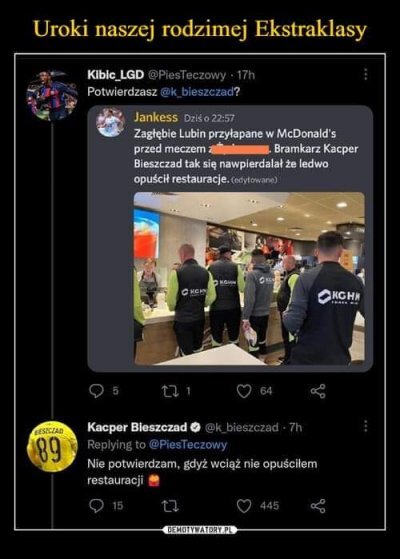This screenshot has height=559, width=400.
Task: Click the Jankess username in quoted post
Action: click(x=156, y=117)
